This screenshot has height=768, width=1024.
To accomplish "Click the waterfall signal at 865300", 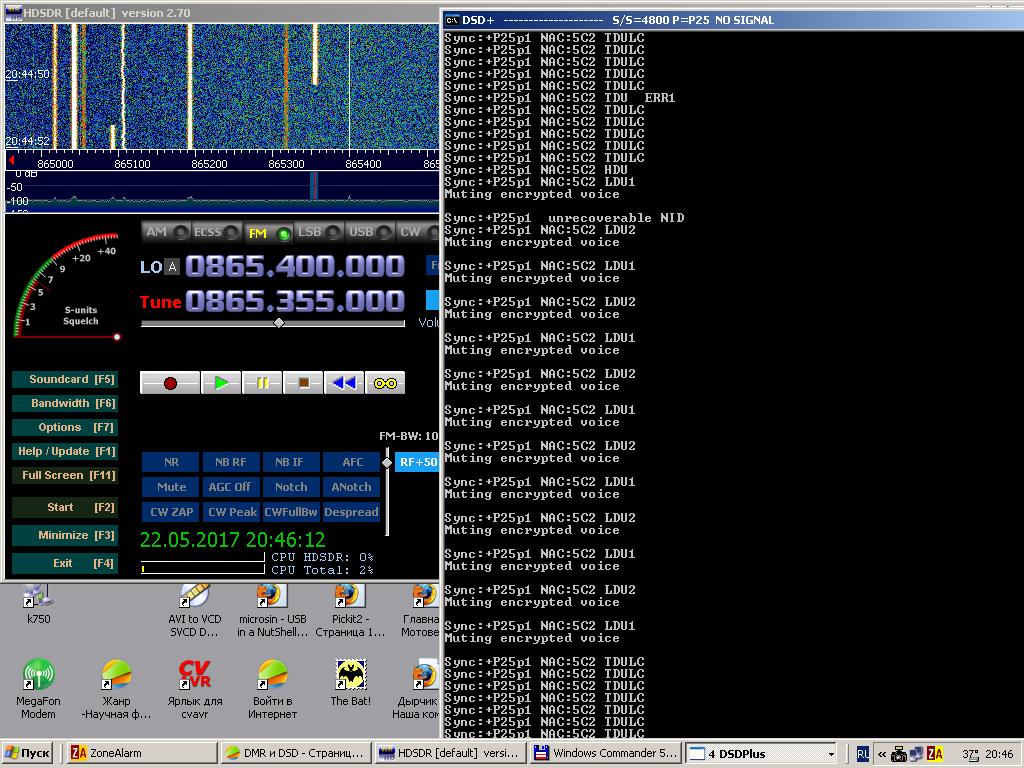I will tap(286, 87).
